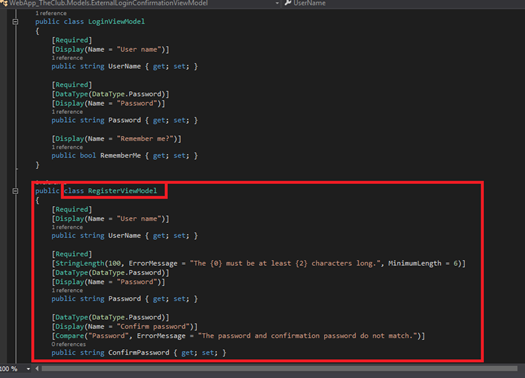Click the wrench icon beside UserName member

click(x=287, y=3)
